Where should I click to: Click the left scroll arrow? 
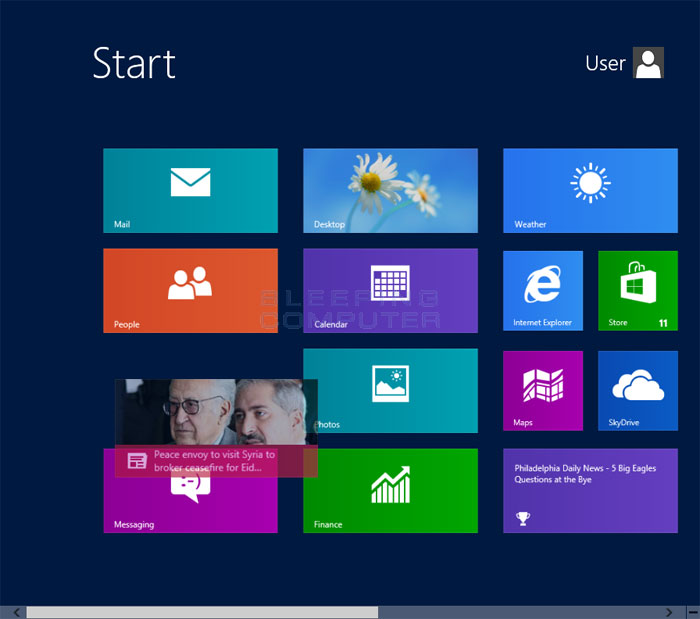[x=16, y=612]
